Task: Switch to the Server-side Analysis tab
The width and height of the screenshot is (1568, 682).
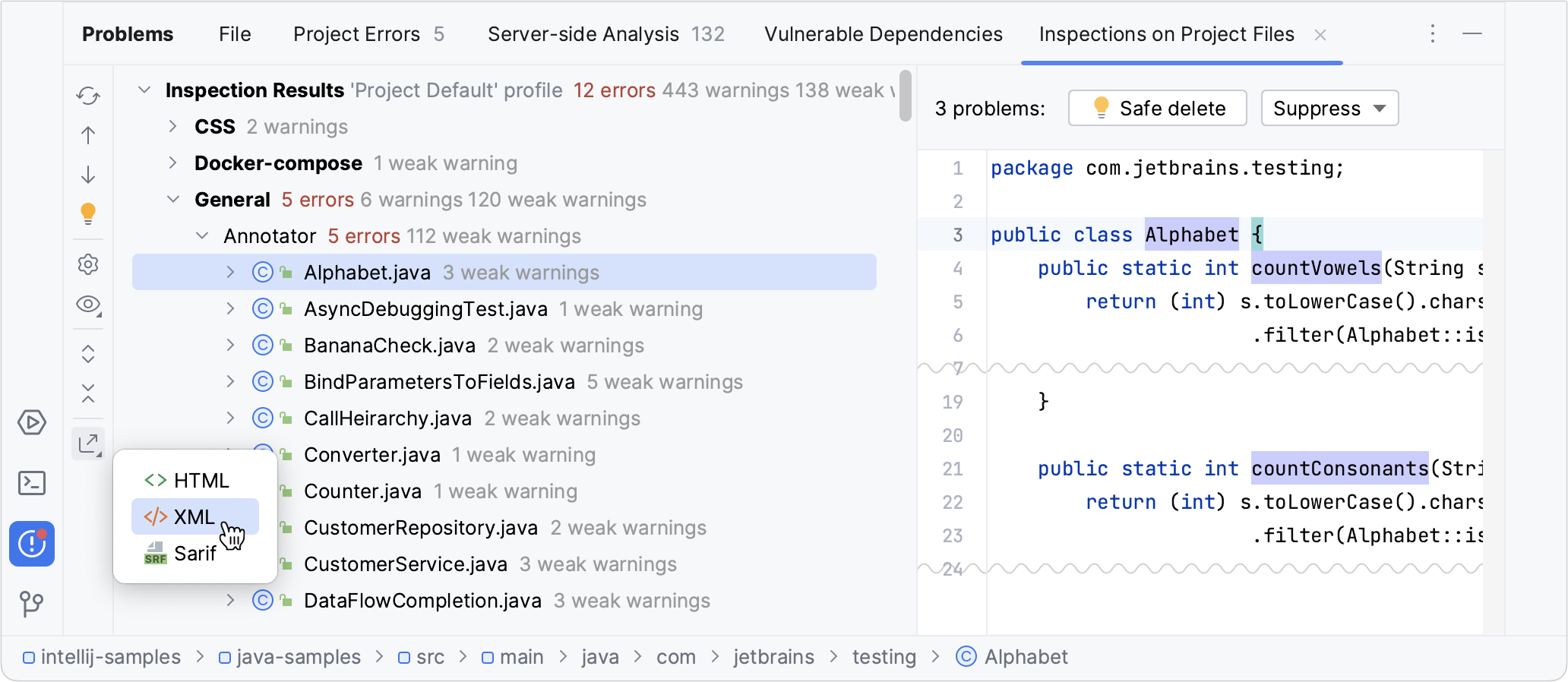Action: click(x=605, y=34)
